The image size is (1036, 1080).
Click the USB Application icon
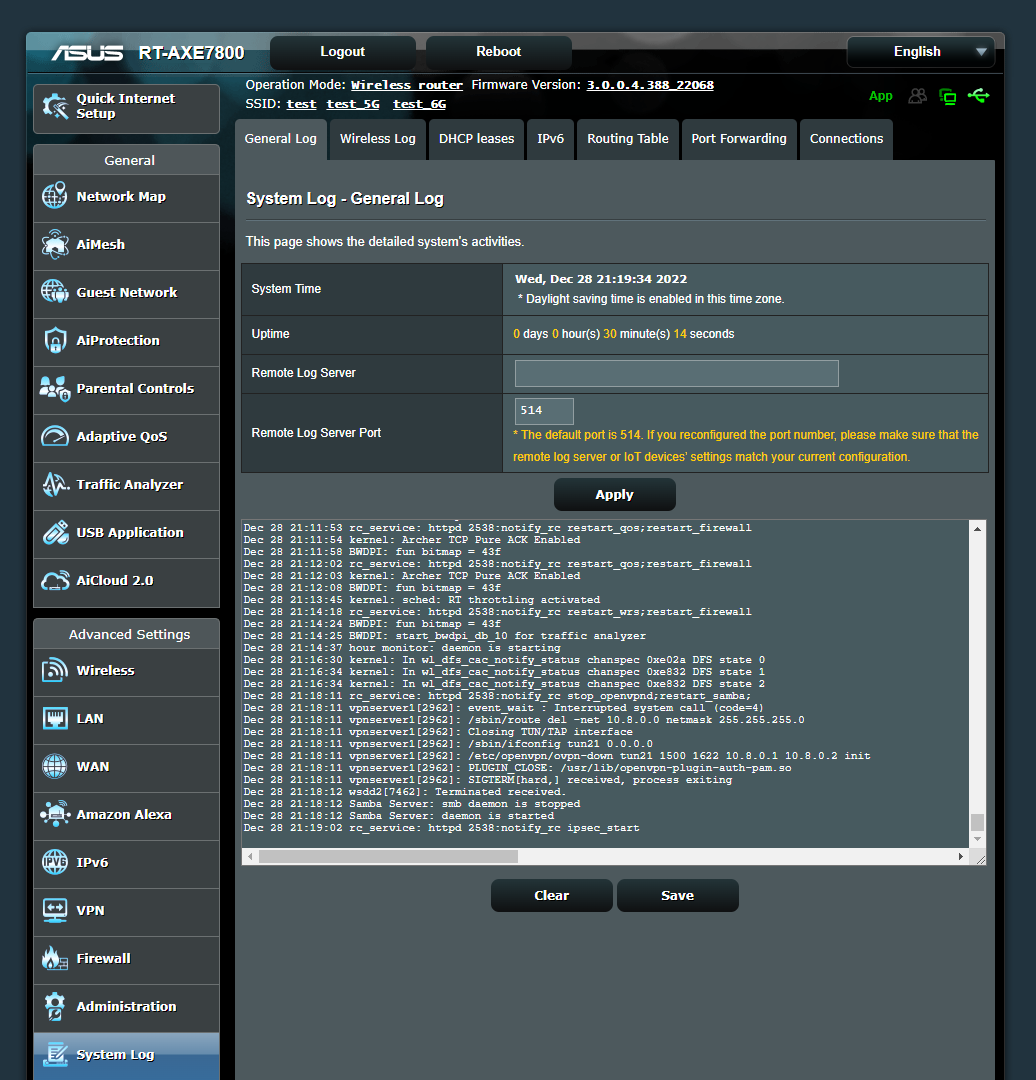pyautogui.click(x=55, y=532)
